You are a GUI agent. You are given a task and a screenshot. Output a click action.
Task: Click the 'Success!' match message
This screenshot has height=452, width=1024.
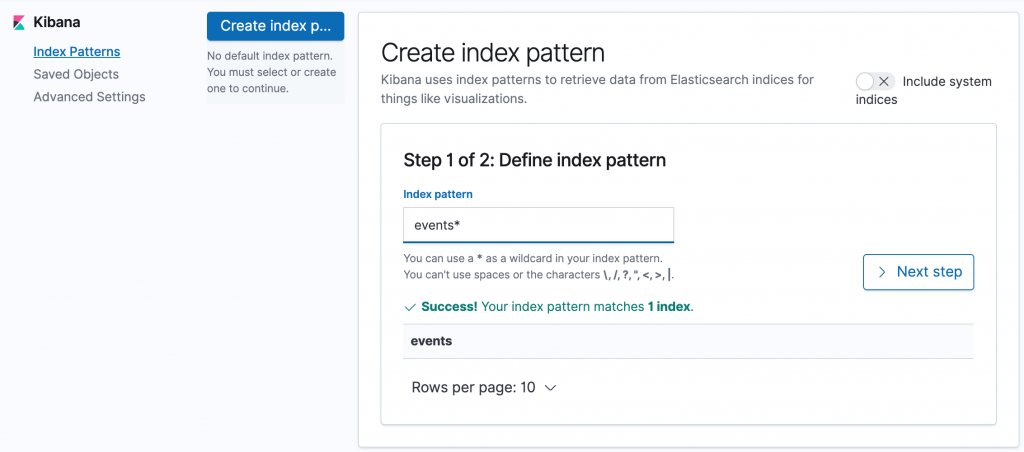tap(557, 307)
